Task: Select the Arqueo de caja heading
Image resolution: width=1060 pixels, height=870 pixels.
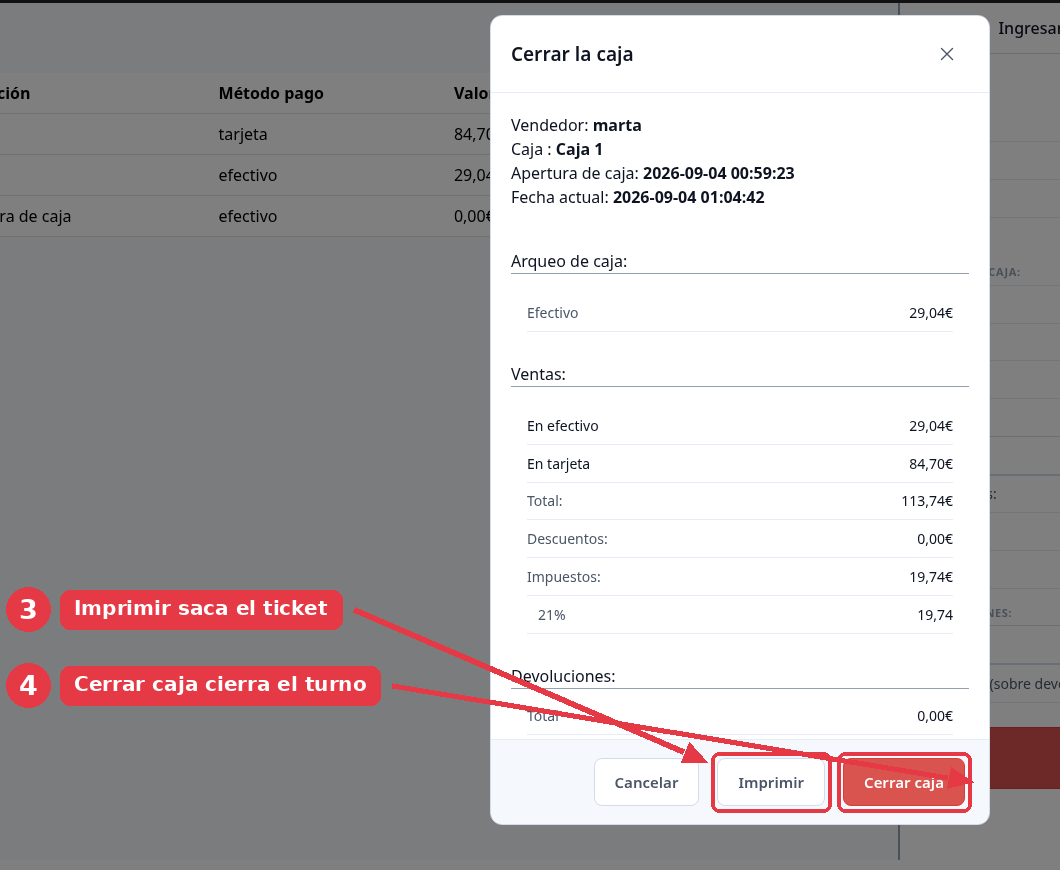Action: click(569, 261)
